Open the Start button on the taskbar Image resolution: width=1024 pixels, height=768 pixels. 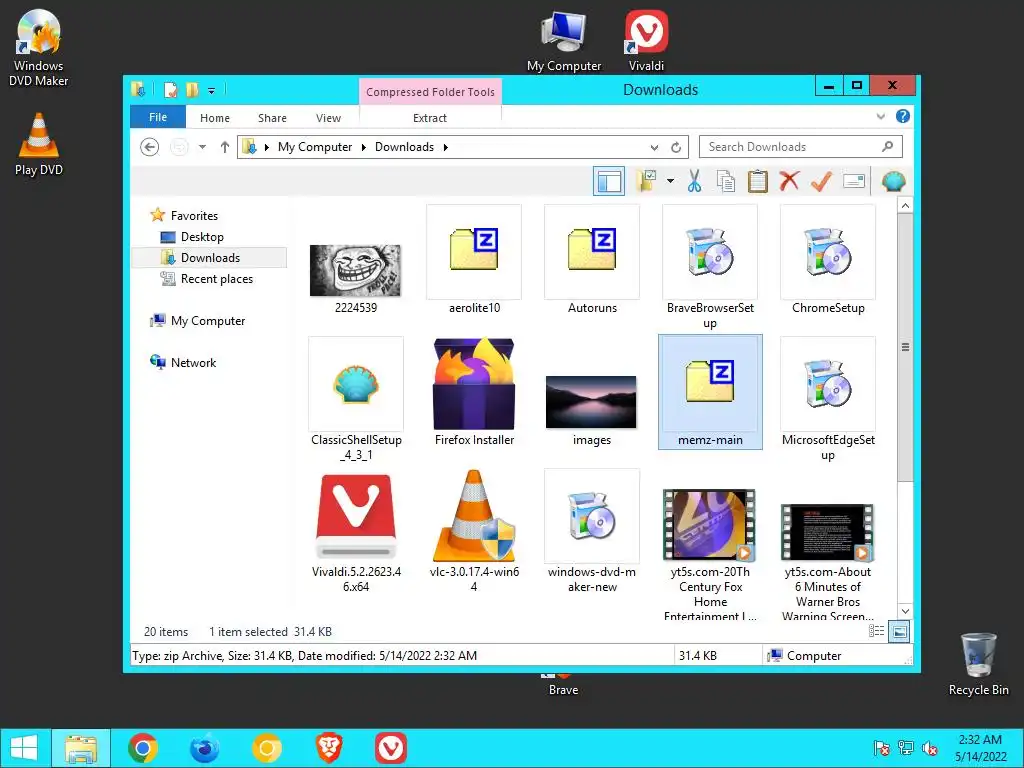[x=24, y=748]
